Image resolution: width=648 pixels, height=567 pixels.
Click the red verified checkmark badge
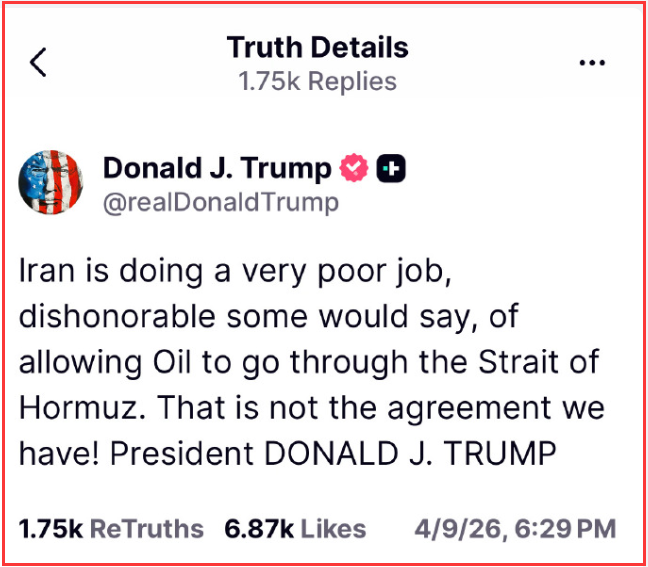(353, 168)
